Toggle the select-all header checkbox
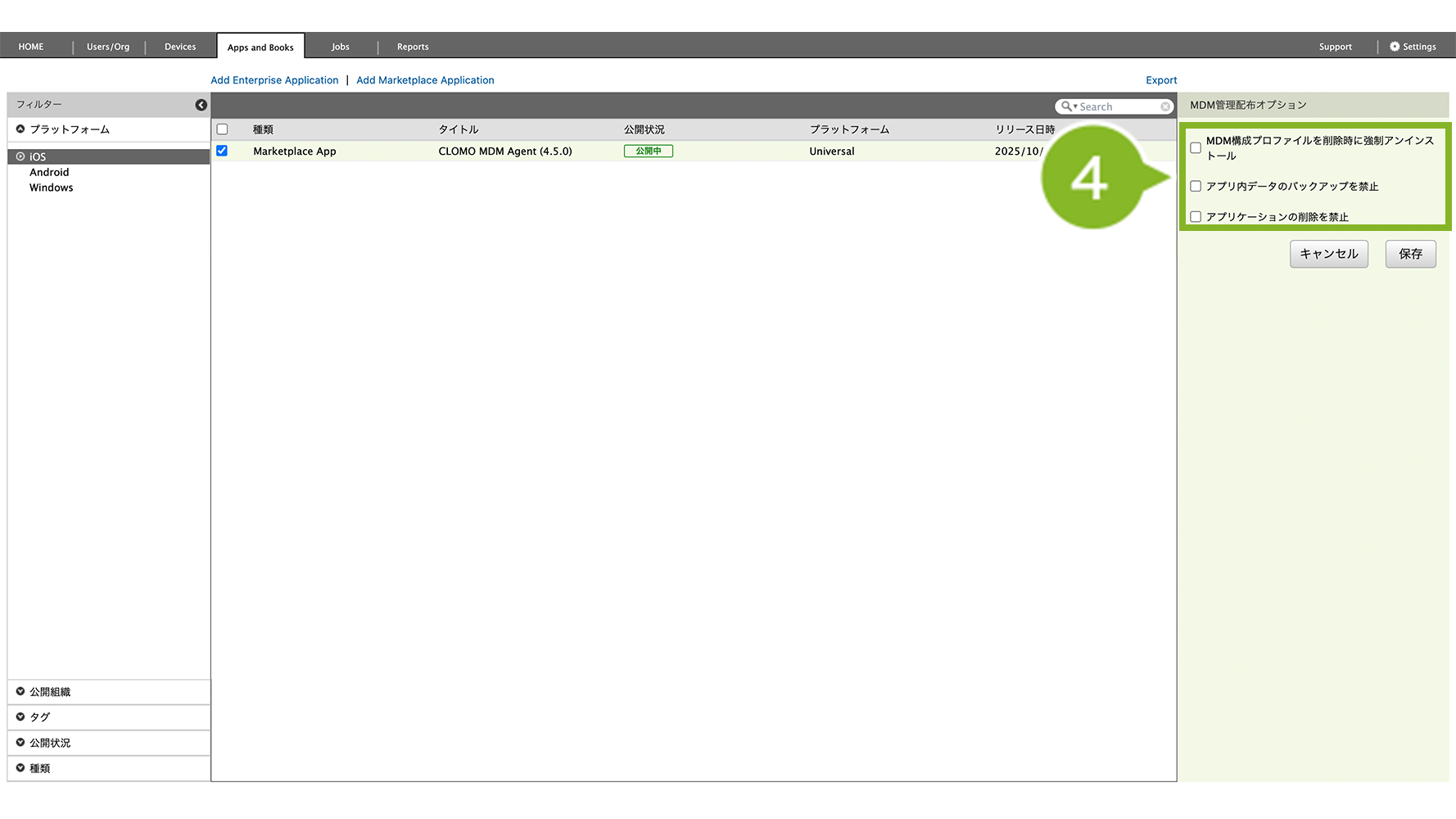Screen dimensions: 1456x819 (x=222, y=129)
